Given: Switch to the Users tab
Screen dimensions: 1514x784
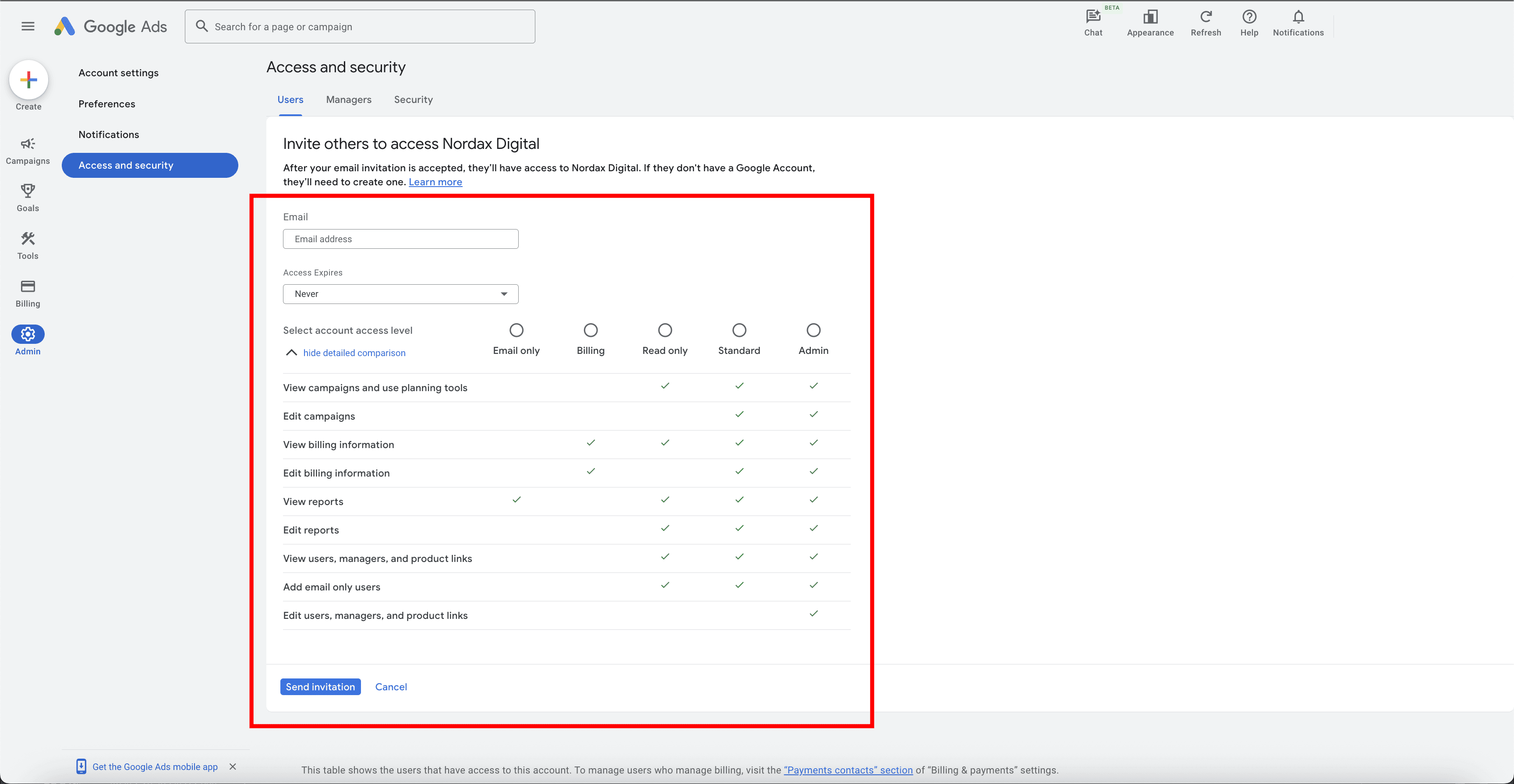Looking at the screenshot, I should coord(290,100).
